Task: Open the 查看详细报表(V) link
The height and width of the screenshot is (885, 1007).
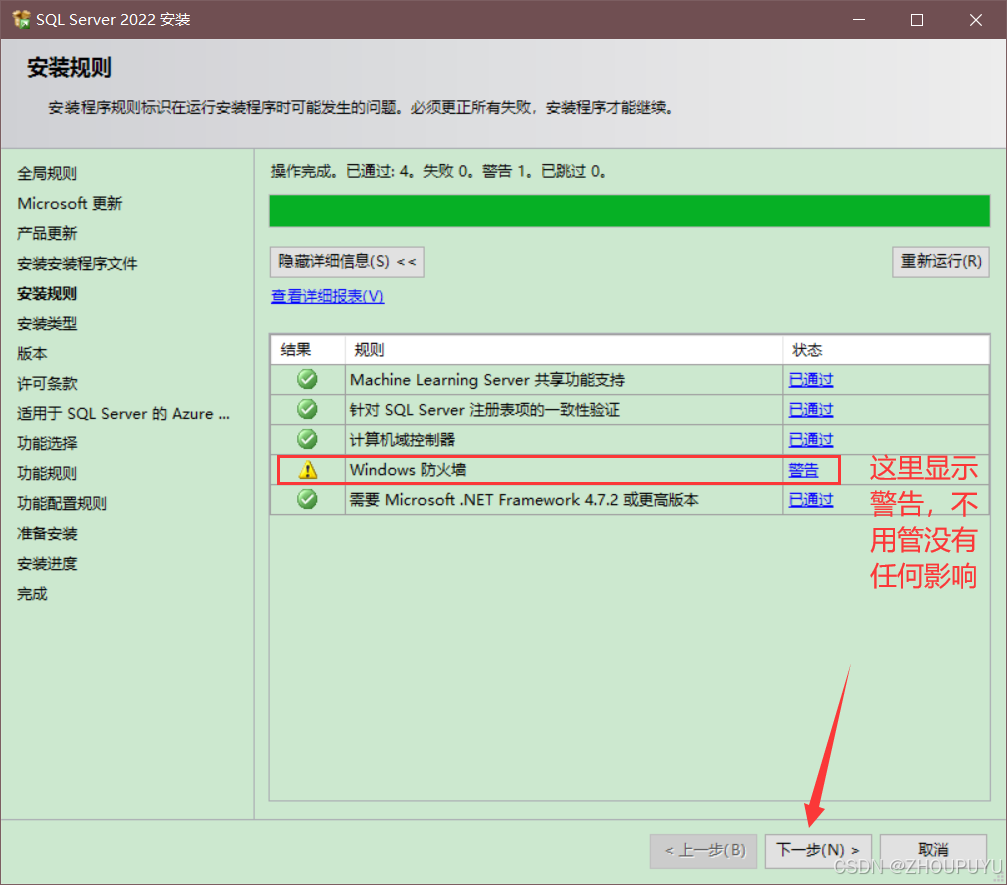Action: tap(328, 296)
